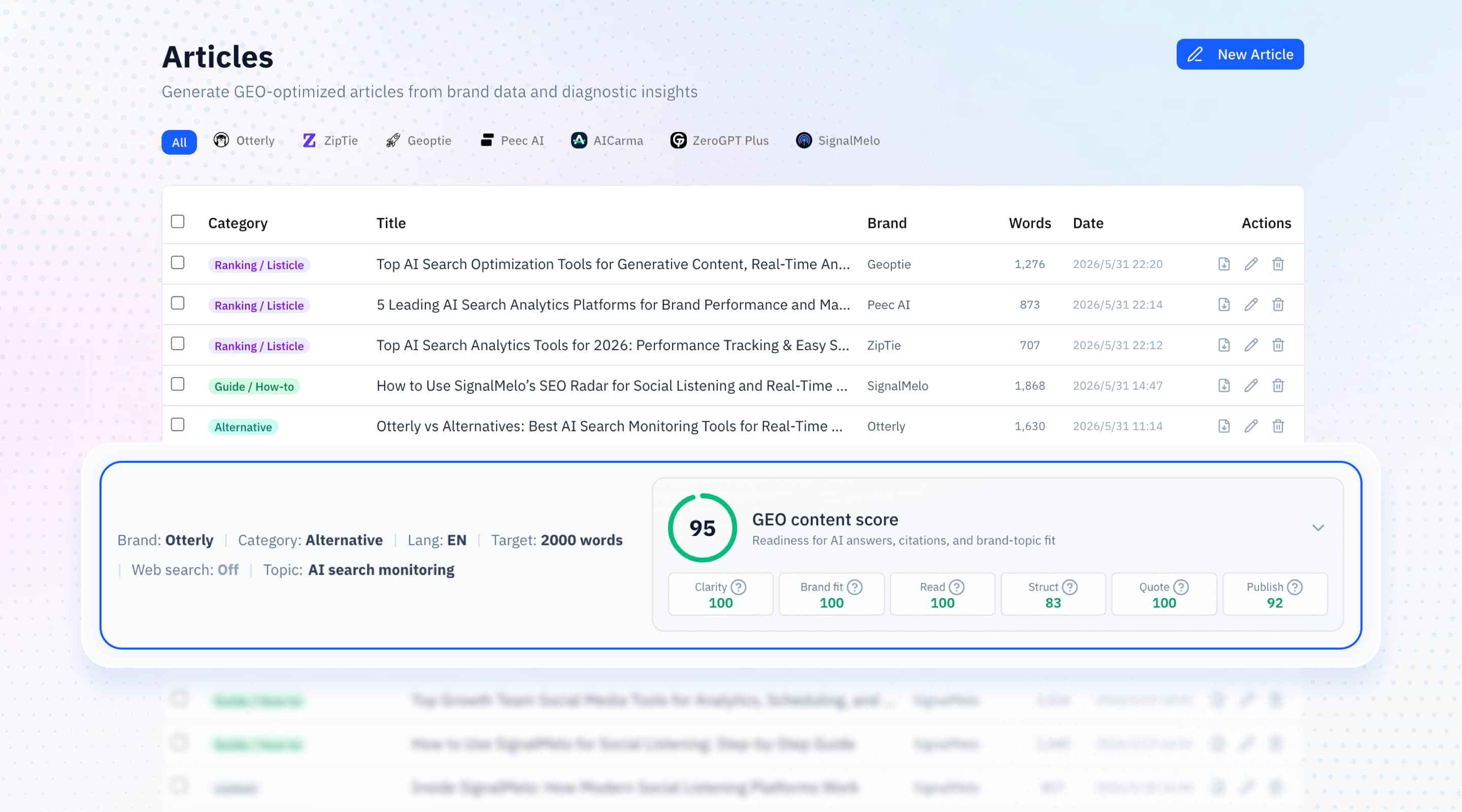Delete the Otterly vs Alternatives article
This screenshot has width=1462, height=812.
click(x=1278, y=426)
